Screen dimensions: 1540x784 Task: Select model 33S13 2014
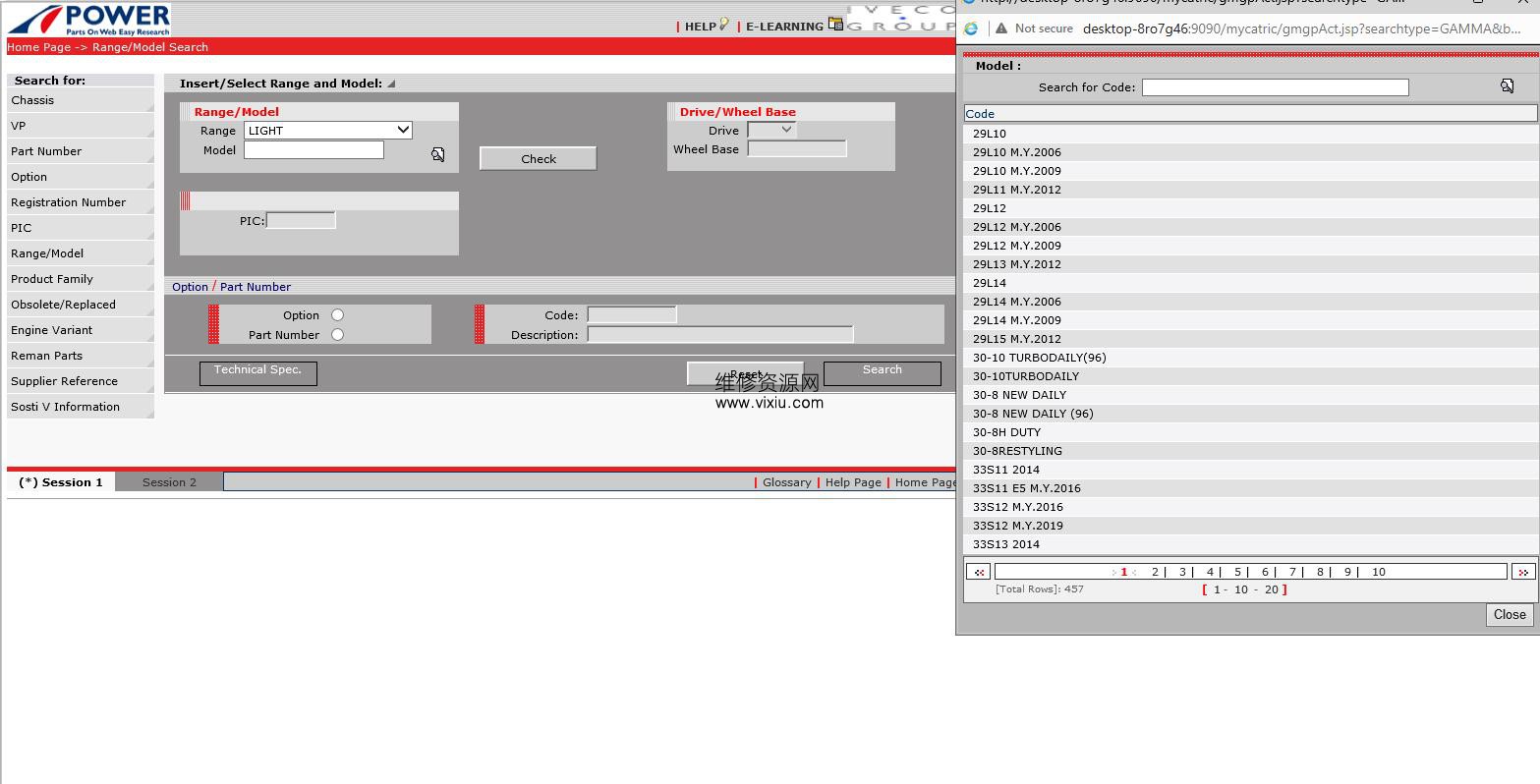click(x=1250, y=544)
